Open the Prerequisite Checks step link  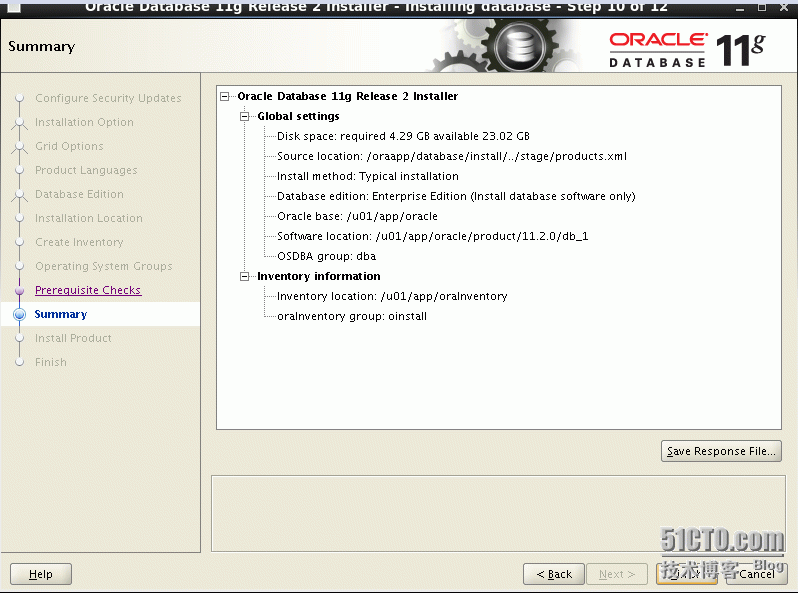(x=88, y=290)
